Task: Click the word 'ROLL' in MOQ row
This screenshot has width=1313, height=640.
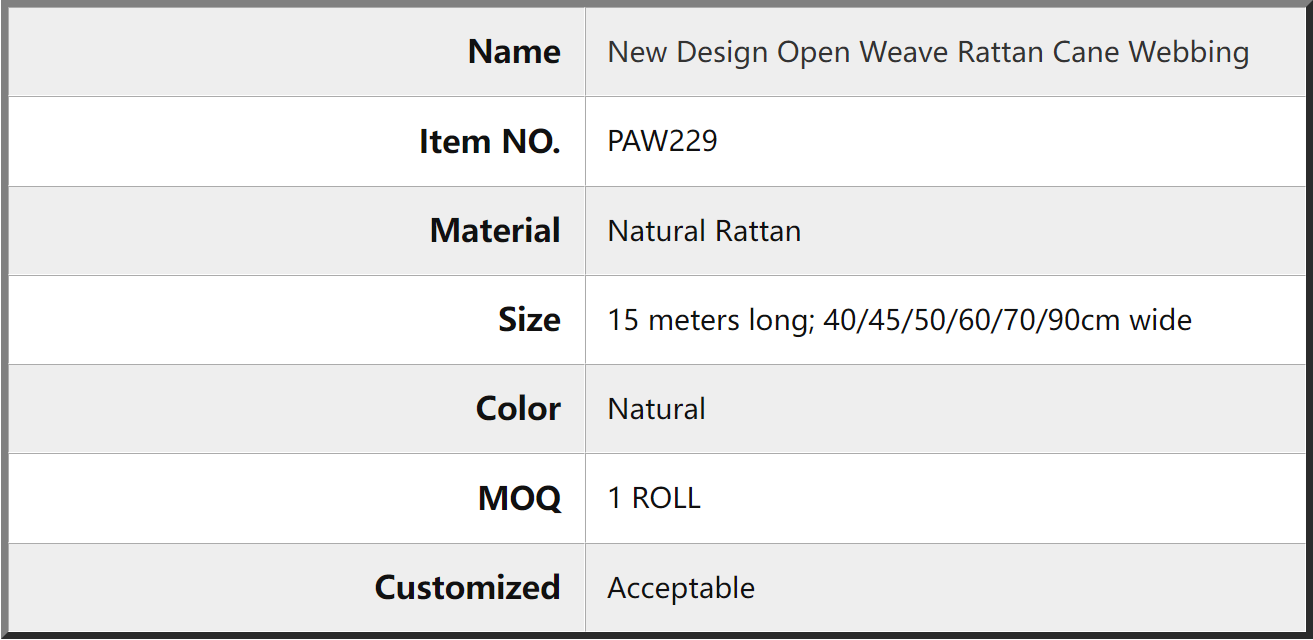Action: pyautogui.click(x=666, y=498)
